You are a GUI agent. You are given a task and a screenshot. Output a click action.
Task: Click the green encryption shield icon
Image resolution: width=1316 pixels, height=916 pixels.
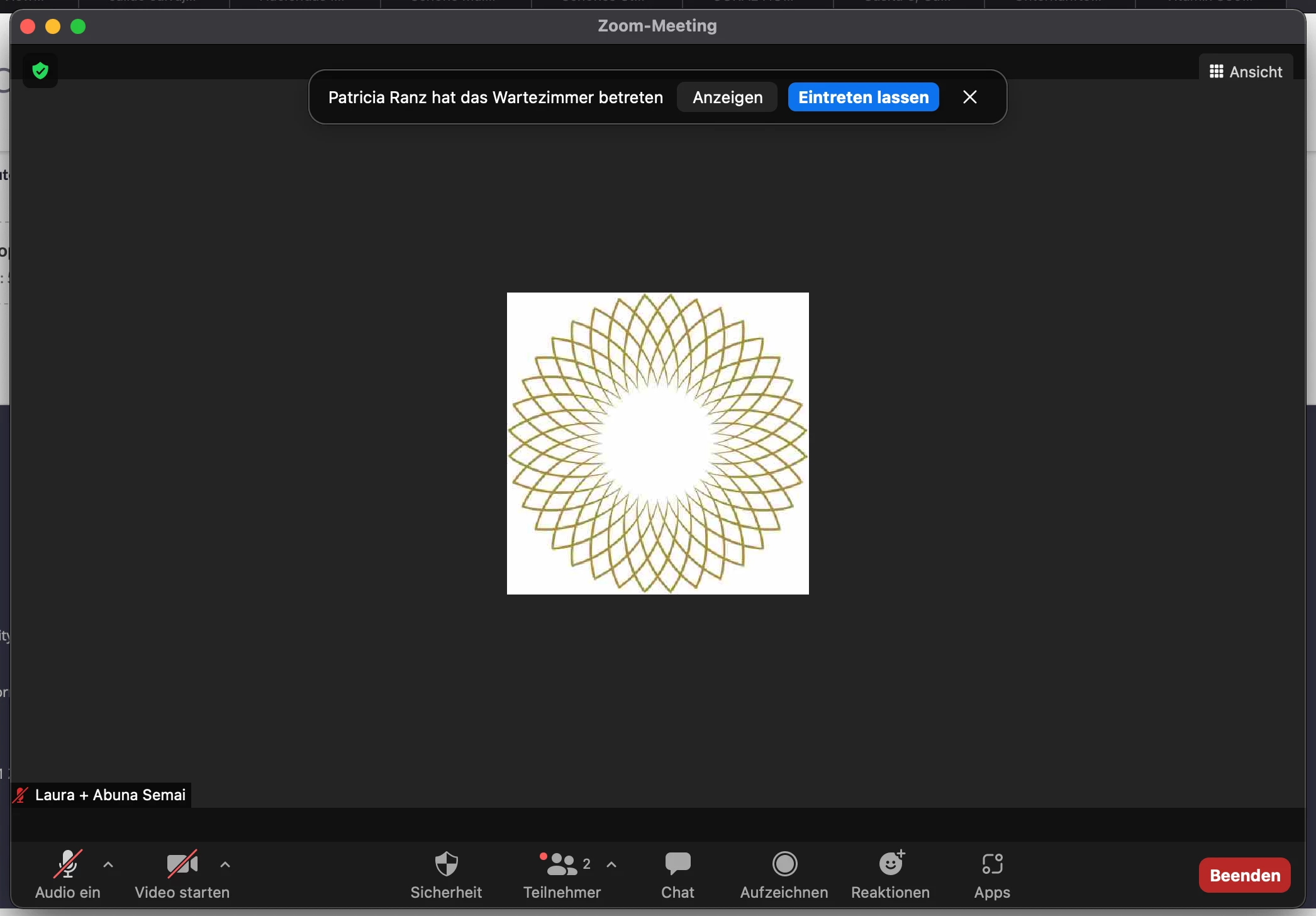point(40,71)
